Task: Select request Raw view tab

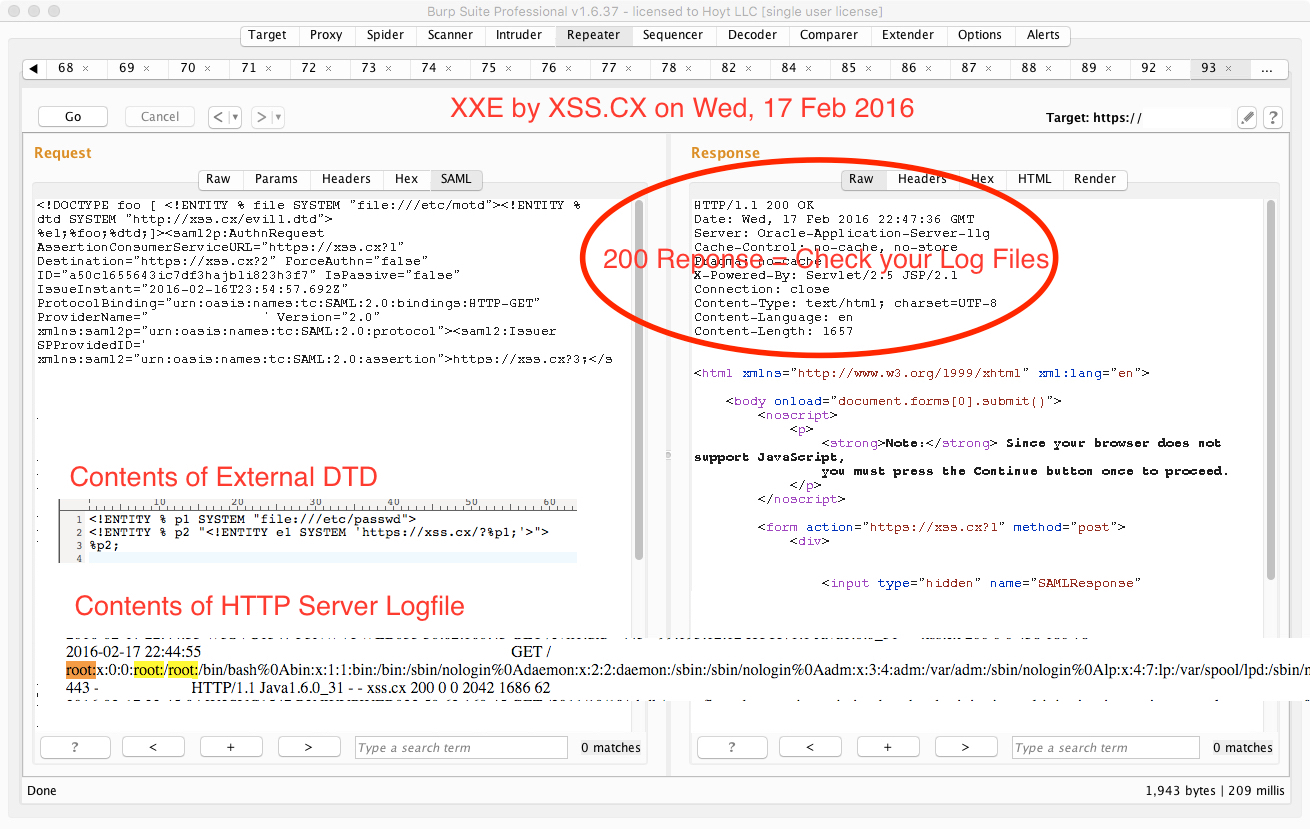Action: pos(218,179)
